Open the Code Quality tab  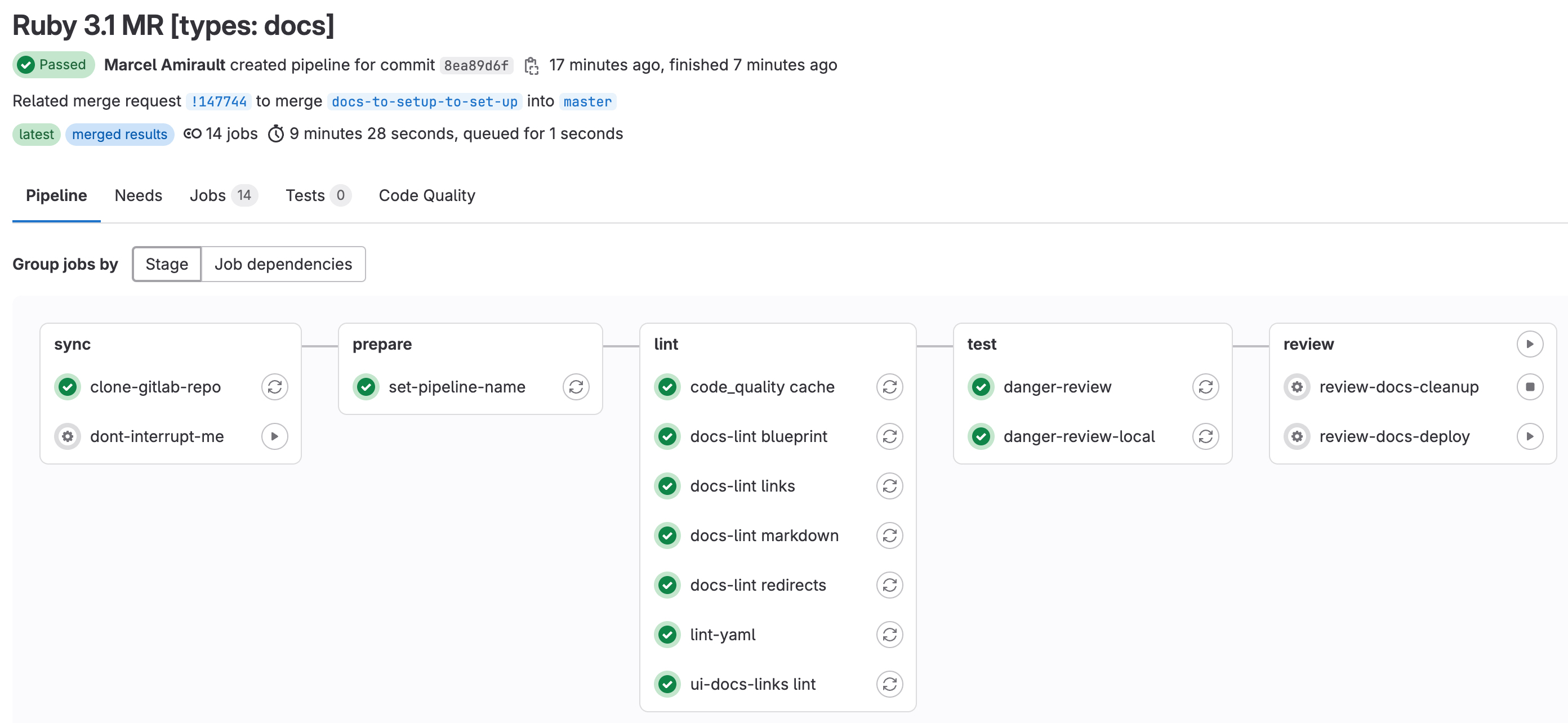coord(427,195)
